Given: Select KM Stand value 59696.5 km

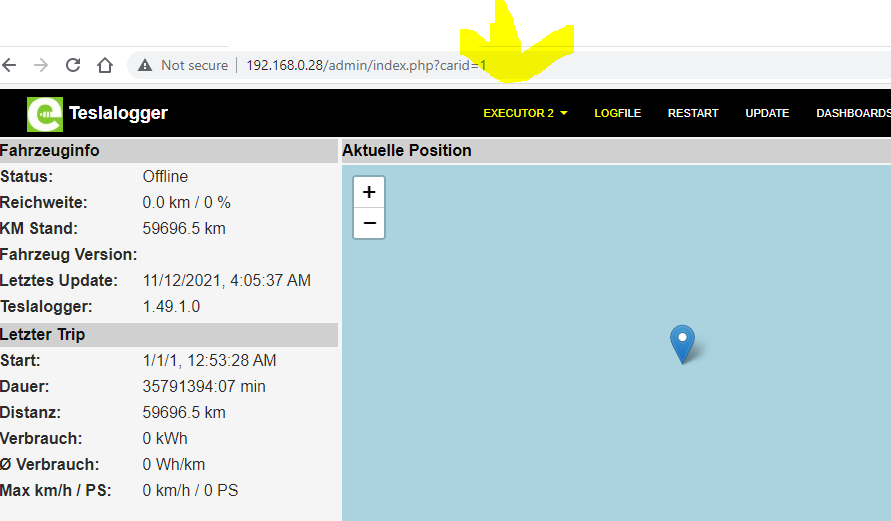Looking at the screenshot, I should 184,228.
